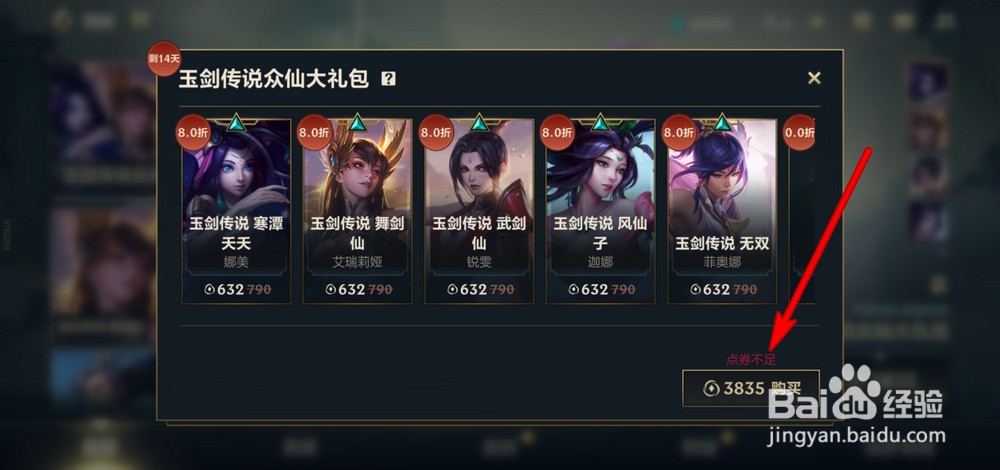Click the teal gem icon above 菲奥娜 card
Screen dimensions: 1000x470
point(722,122)
